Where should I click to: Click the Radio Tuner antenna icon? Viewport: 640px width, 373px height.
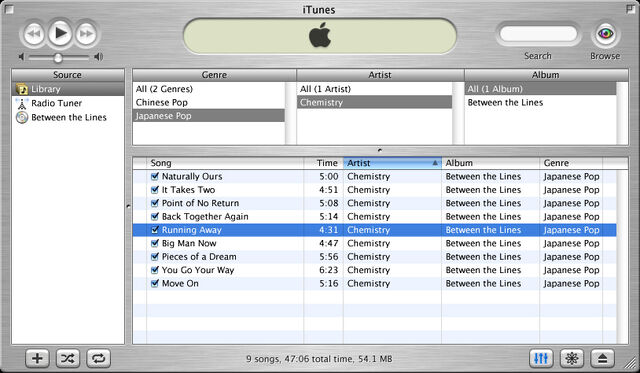22,103
